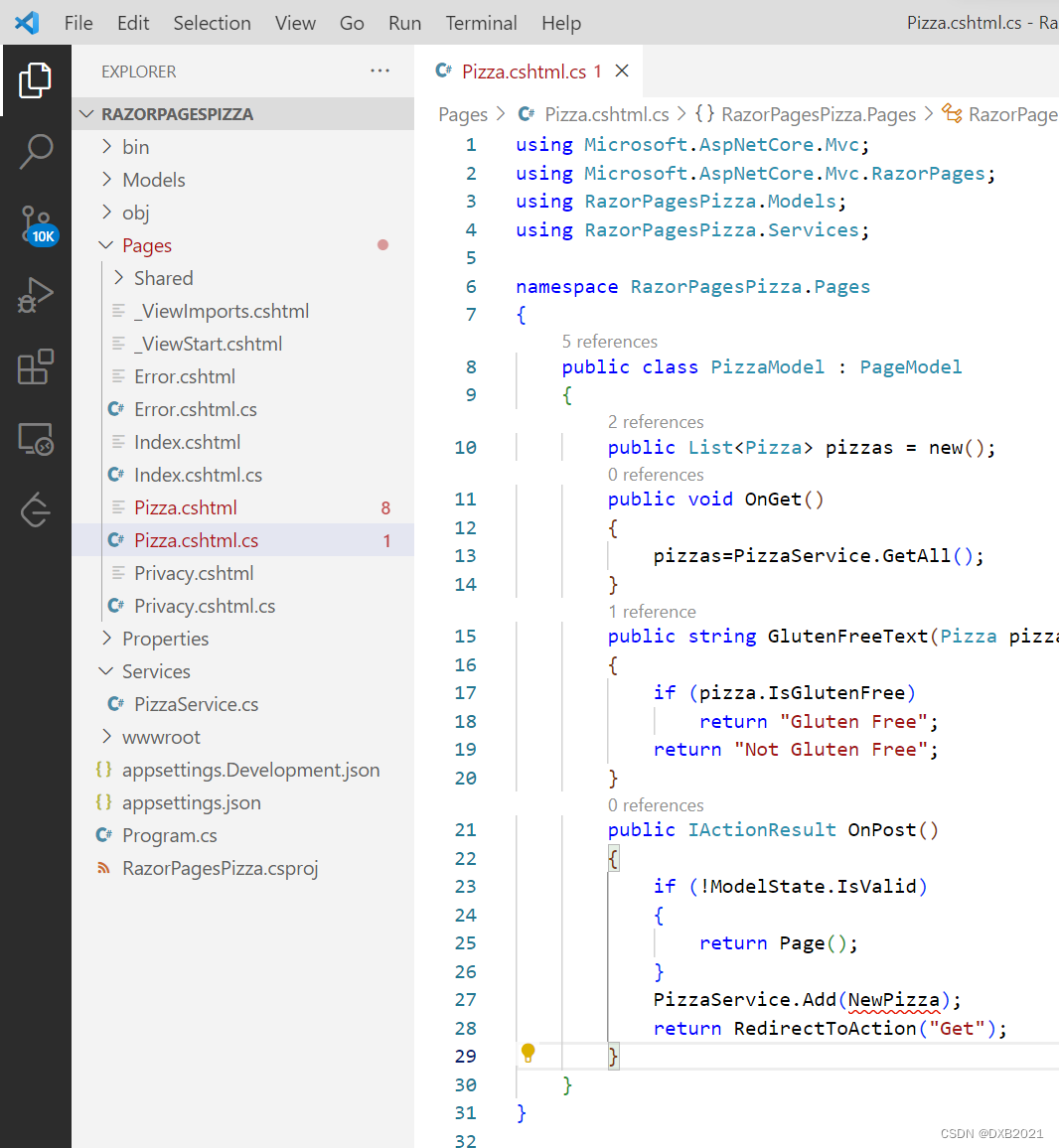Collapse the Pages folder

[146, 245]
